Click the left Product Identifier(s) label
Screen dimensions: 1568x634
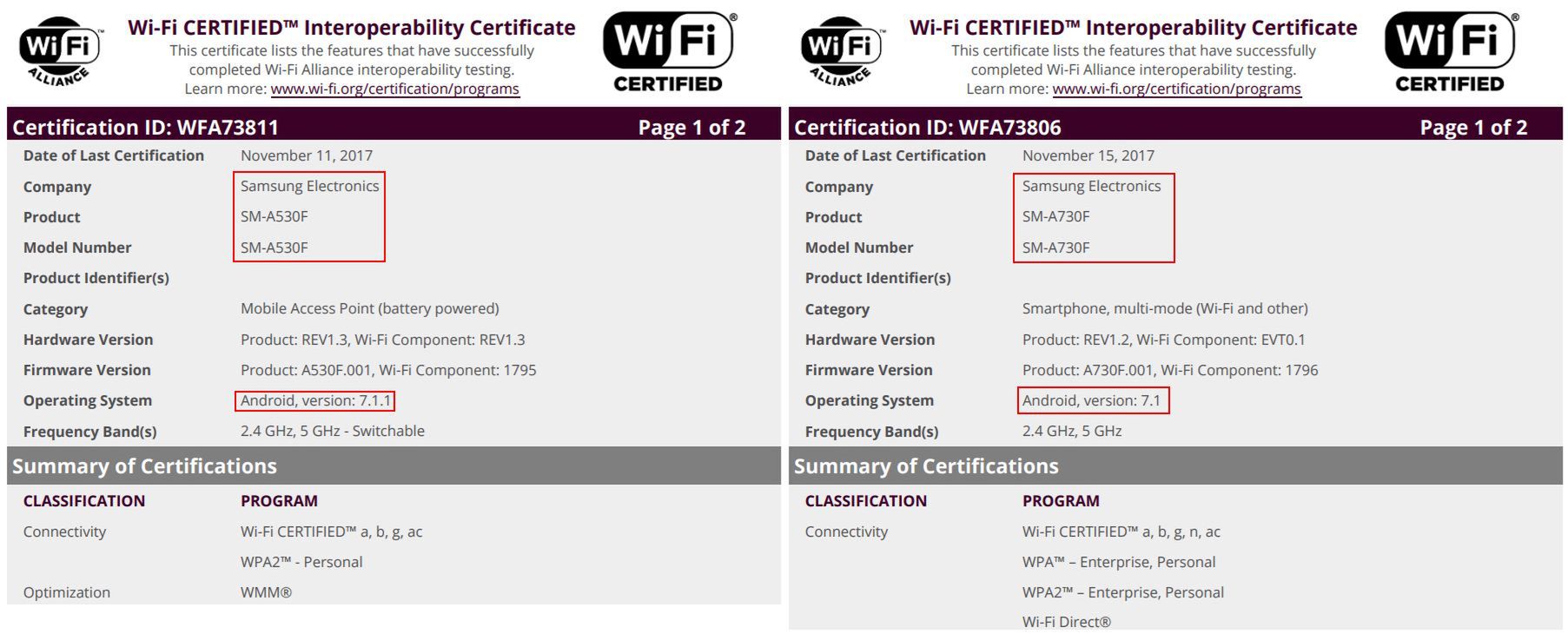pos(96,278)
